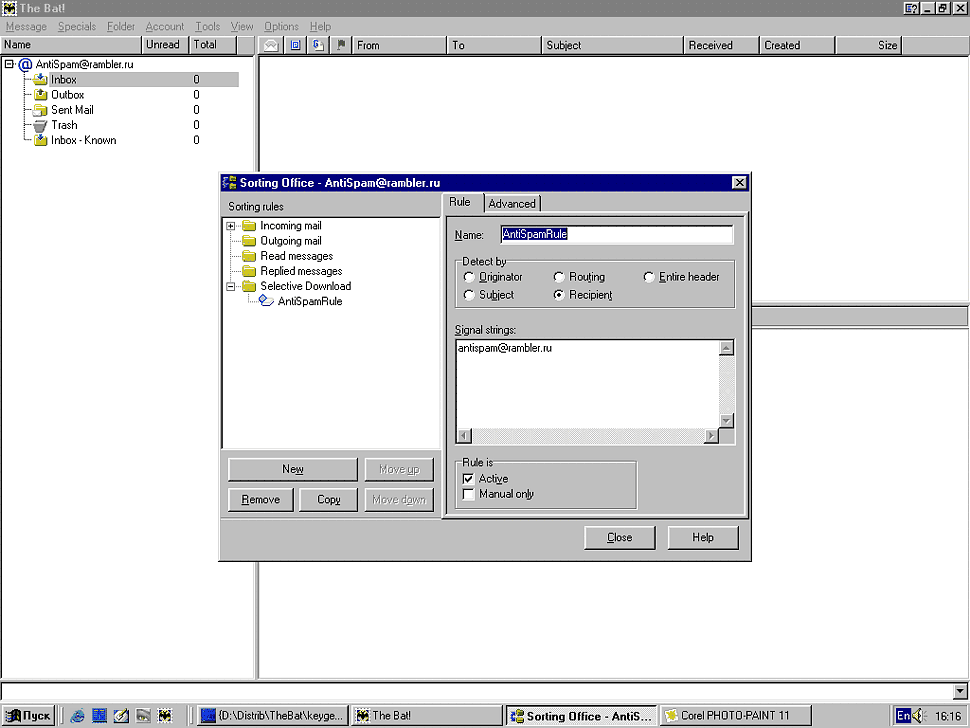The width and height of the screenshot is (970, 728).
Task: Click the Outbox folder icon
Action: click(41, 95)
